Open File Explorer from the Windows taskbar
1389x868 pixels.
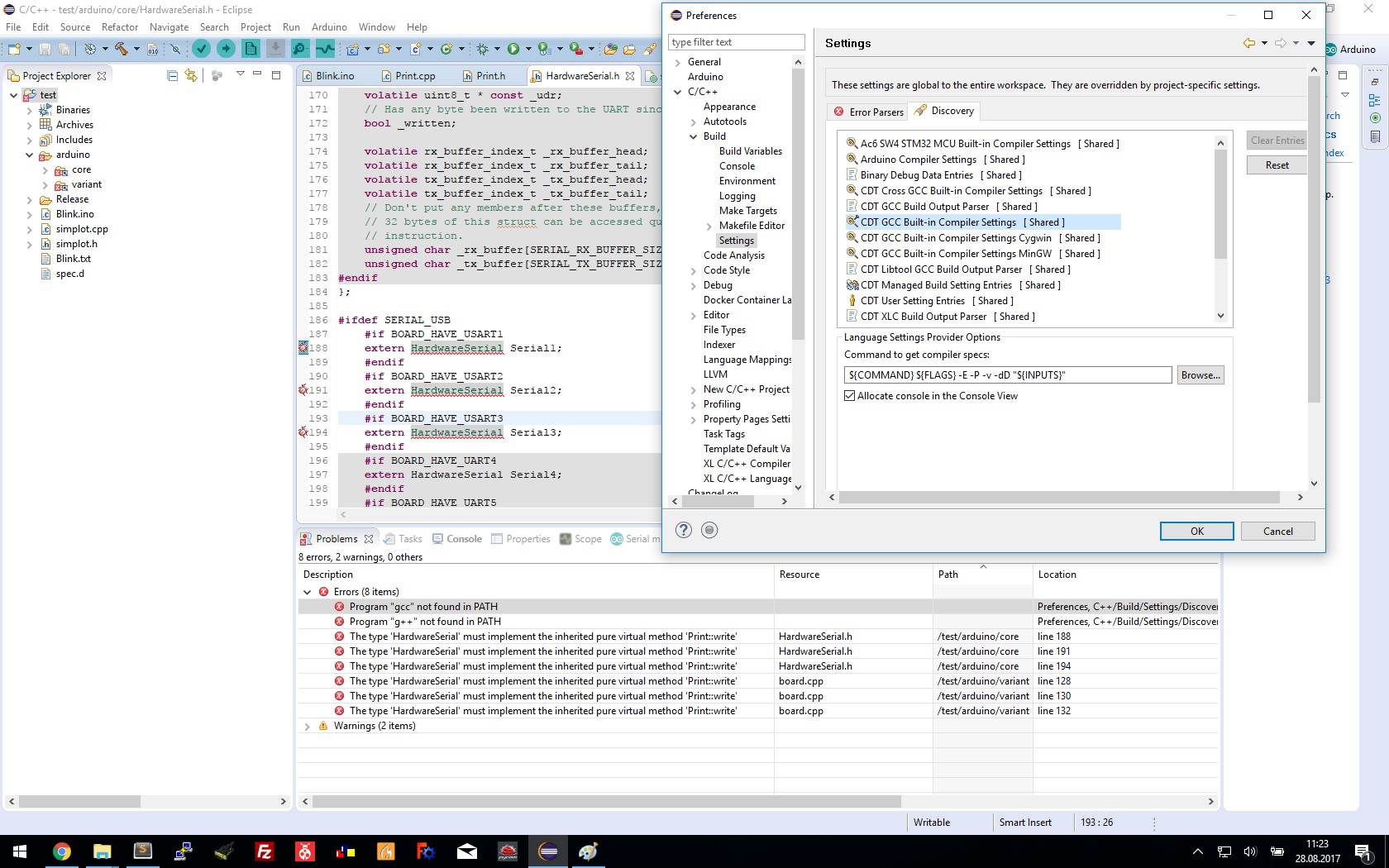pyautogui.click(x=102, y=851)
